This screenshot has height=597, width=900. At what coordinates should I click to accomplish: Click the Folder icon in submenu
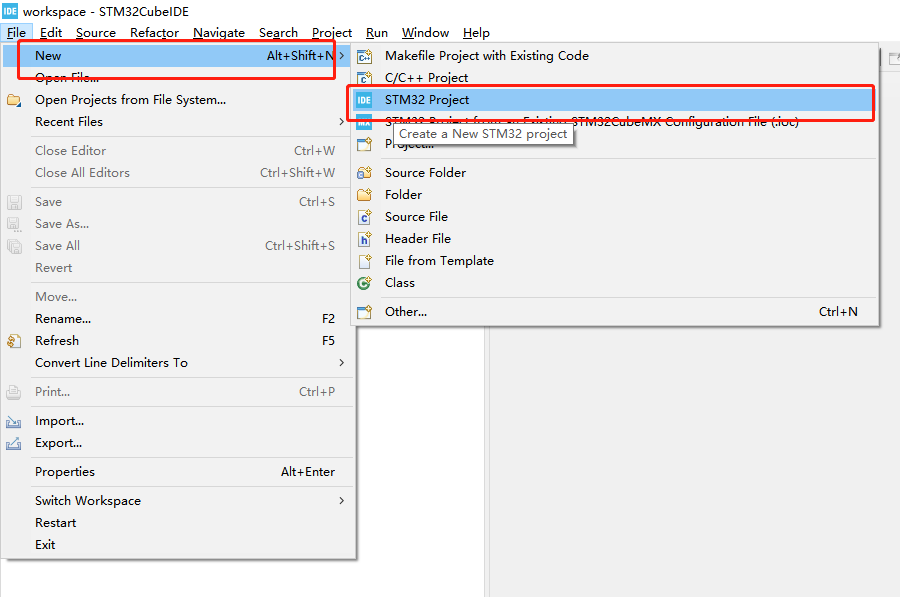(x=364, y=195)
